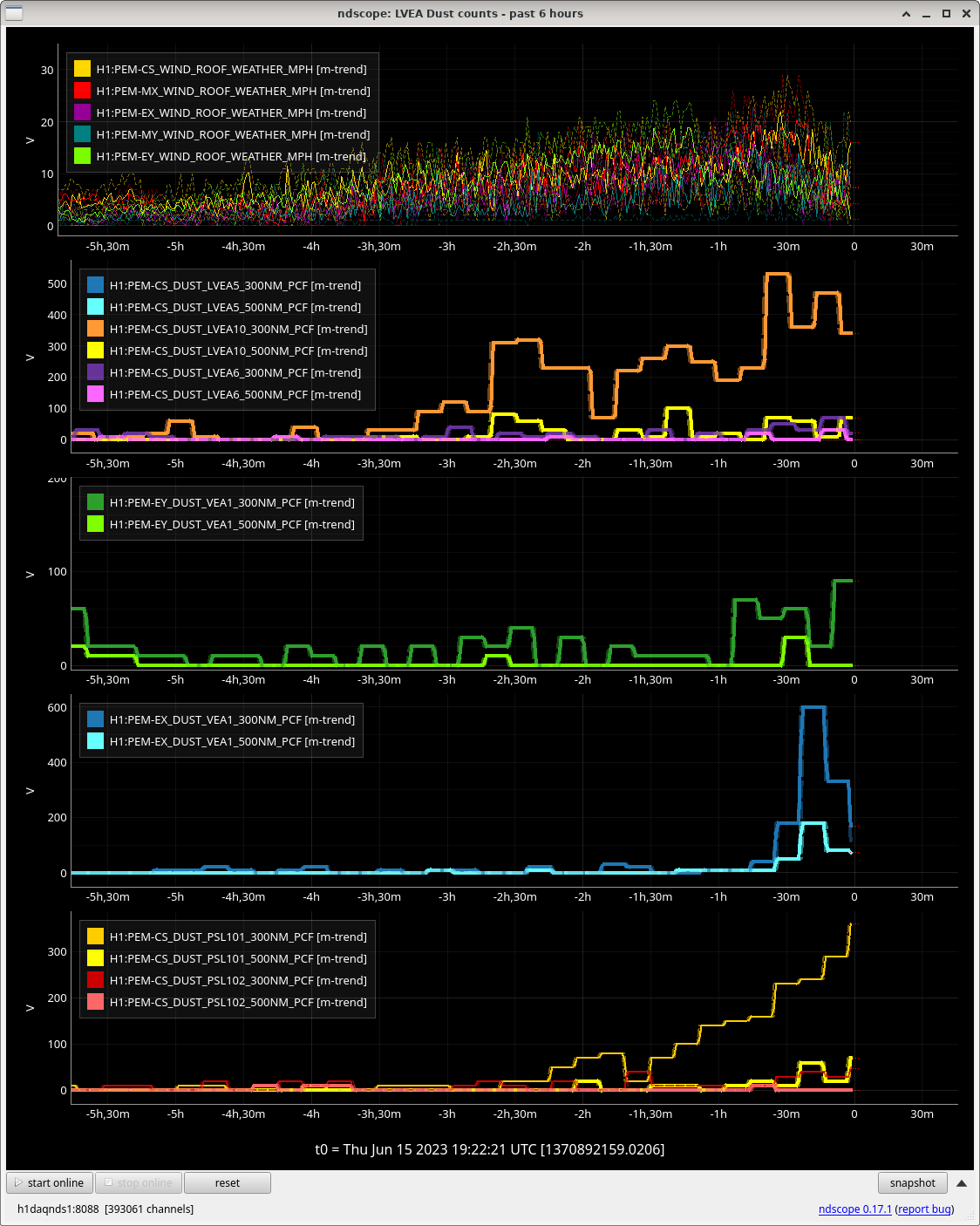Open the window menu icon in title bar
The width and height of the screenshot is (980, 1226).
14,13
